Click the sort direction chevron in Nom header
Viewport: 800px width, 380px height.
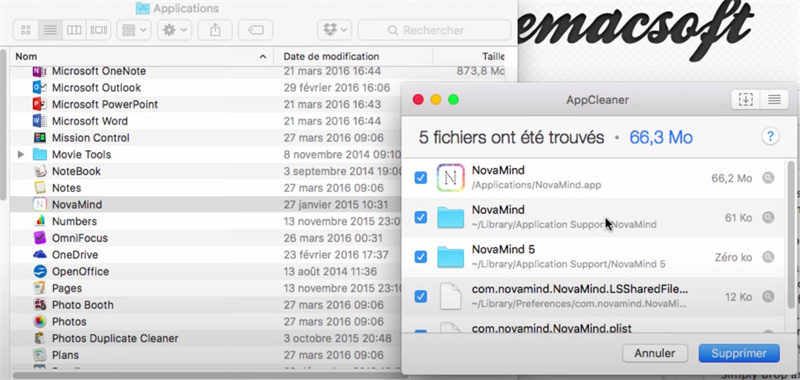click(x=263, y=57)
